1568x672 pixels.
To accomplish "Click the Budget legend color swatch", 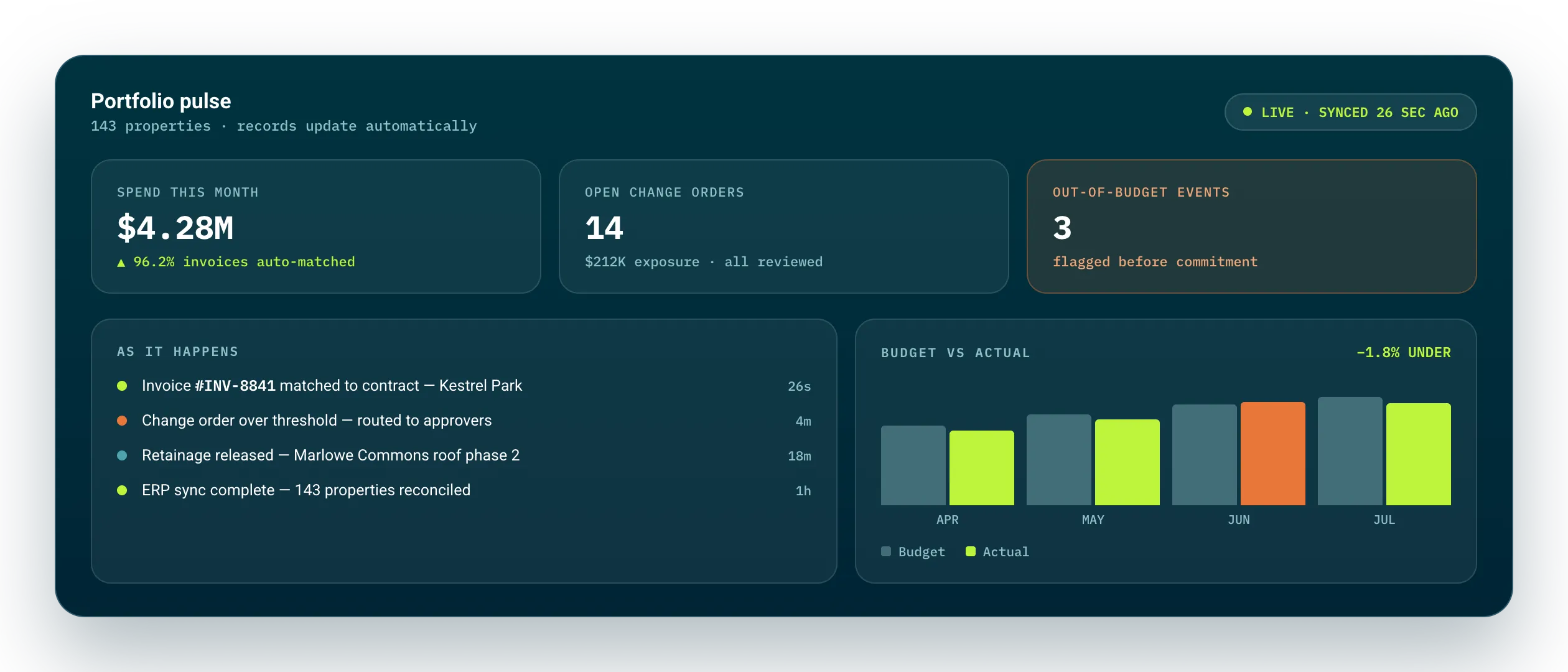I will click(886, 551).
